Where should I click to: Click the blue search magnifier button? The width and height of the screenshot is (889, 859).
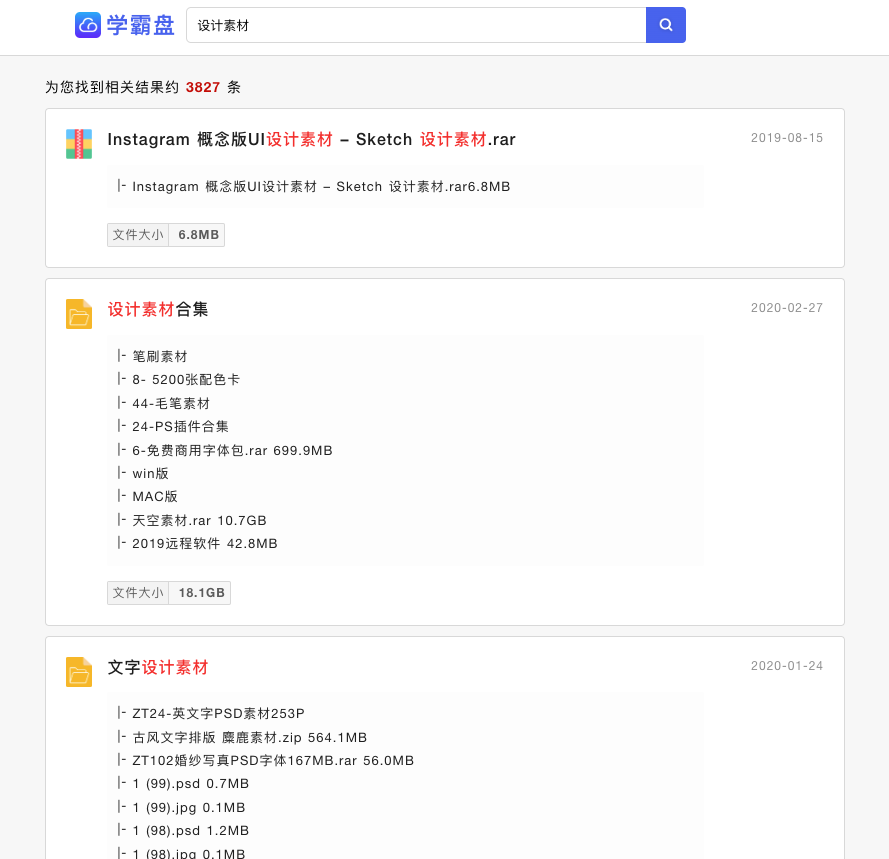click(666, 25)
